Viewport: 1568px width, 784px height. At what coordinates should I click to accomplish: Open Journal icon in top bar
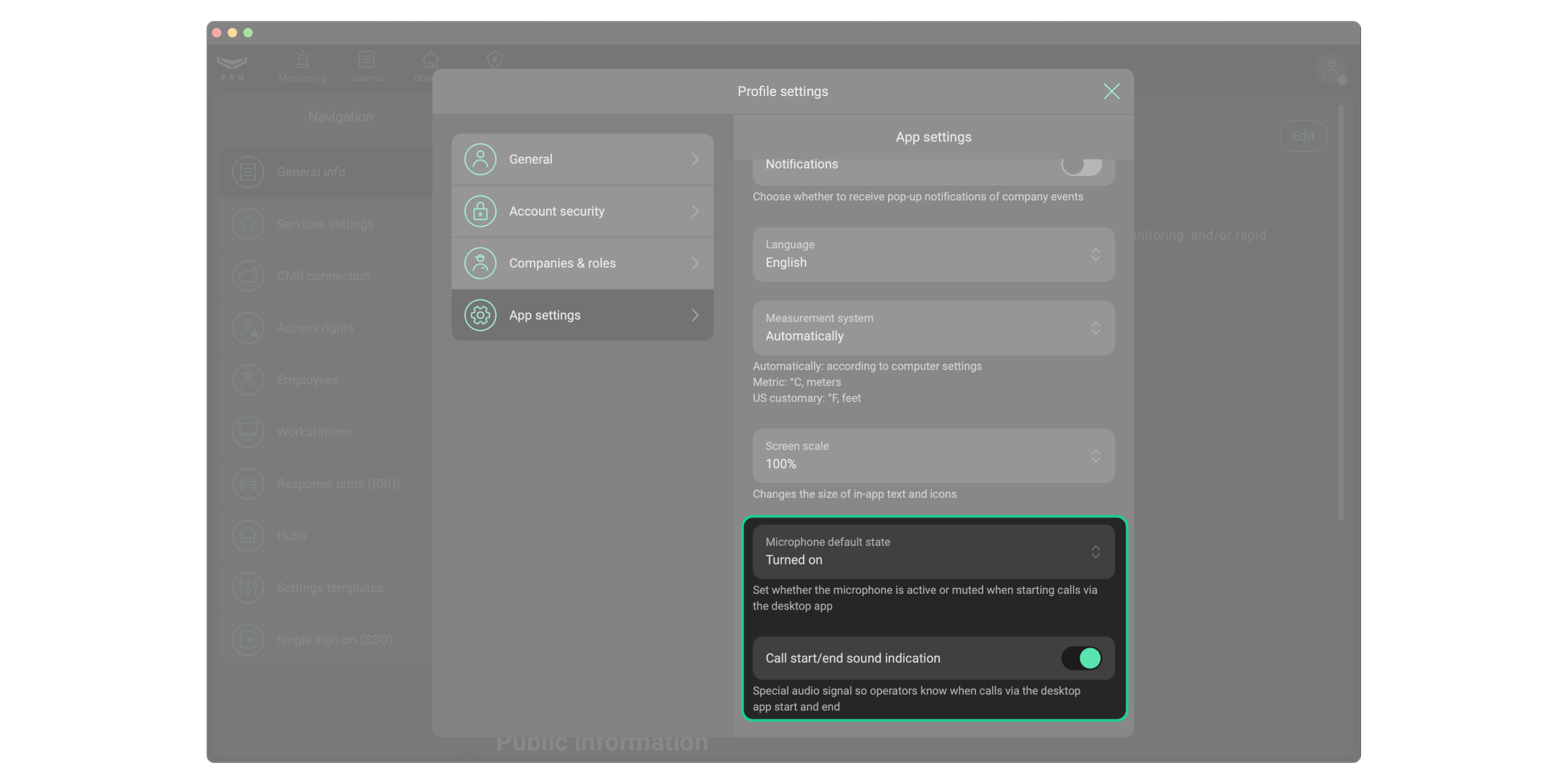click(367, 60)
